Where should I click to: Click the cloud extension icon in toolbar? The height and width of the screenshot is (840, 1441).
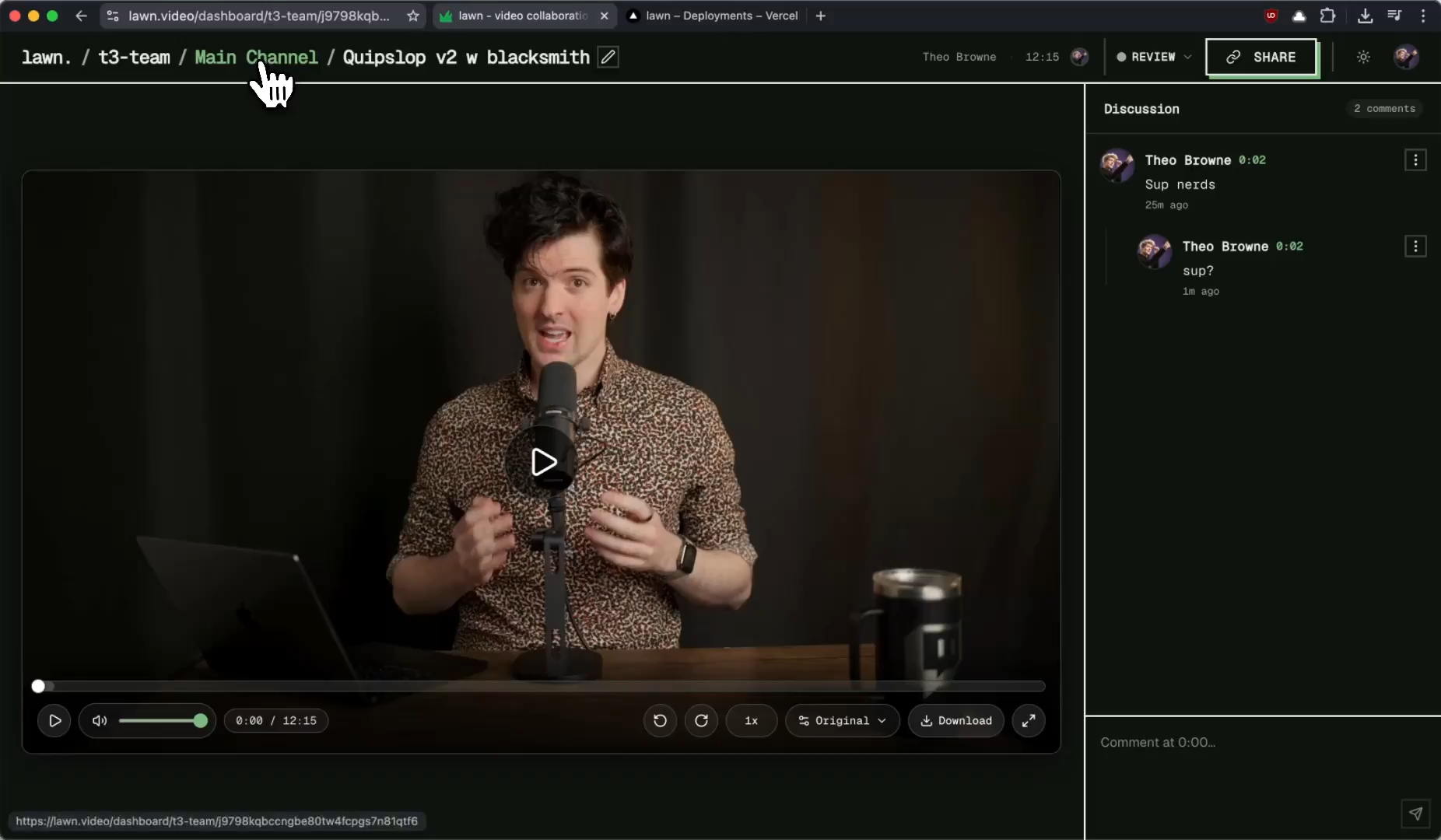pos(1299,16)
